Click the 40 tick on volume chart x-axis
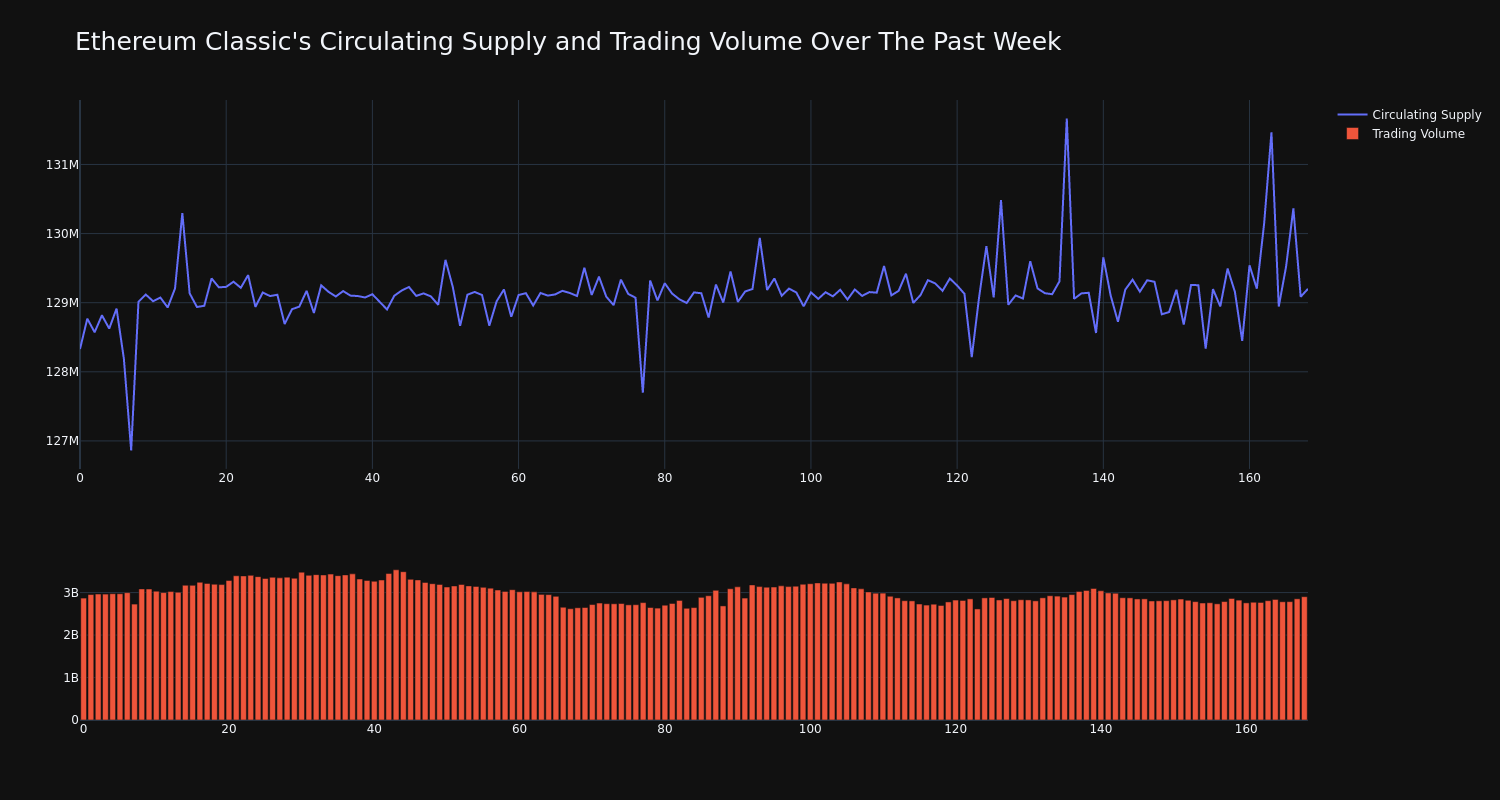 (x=374, y=730)
